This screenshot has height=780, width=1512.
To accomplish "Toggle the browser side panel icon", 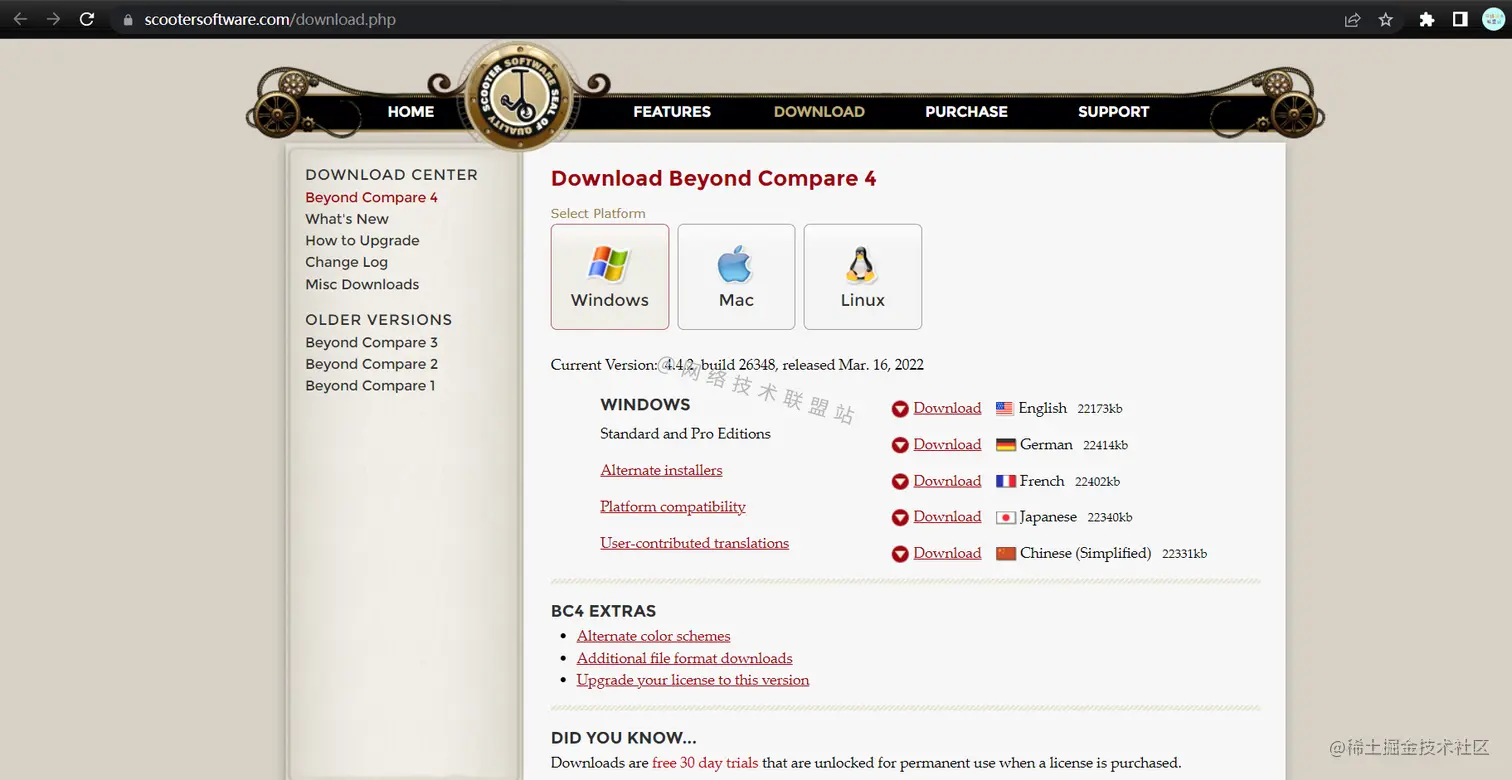I will point(1459,19).
